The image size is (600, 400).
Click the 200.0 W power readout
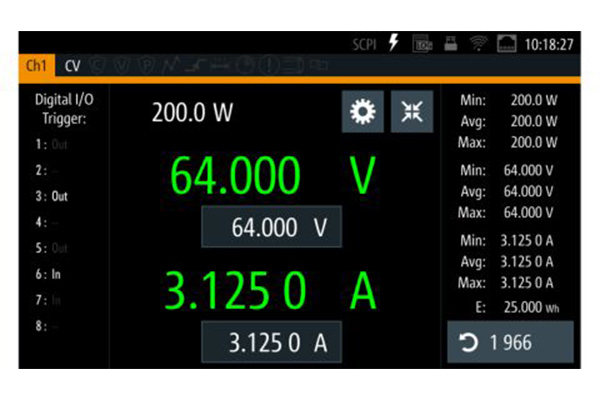pyautogui.click(x=192, y=112)
